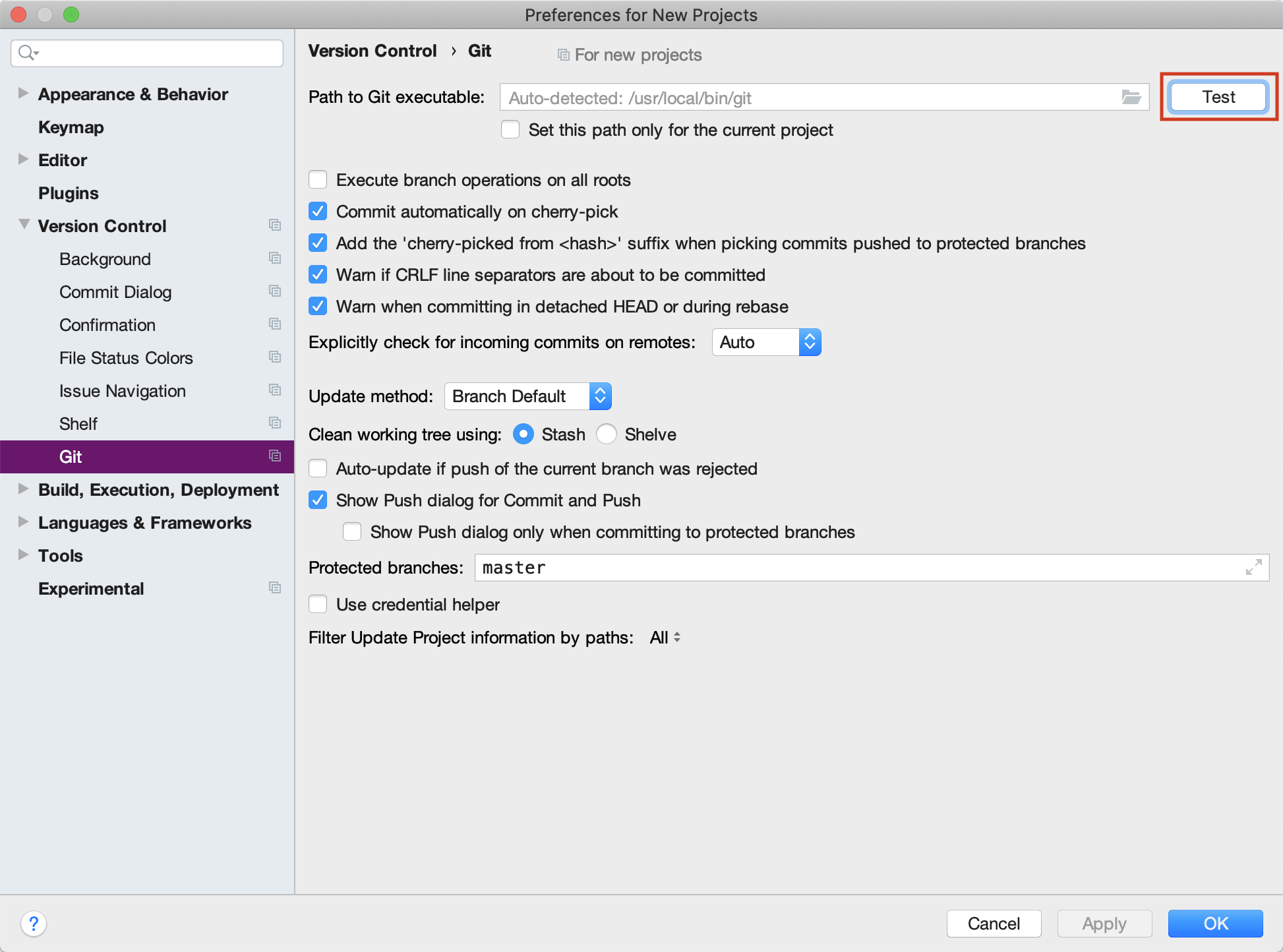Select Shelve radio button for clean working tree
Viewport: 1283px width, 952px height.
point(608,434)
